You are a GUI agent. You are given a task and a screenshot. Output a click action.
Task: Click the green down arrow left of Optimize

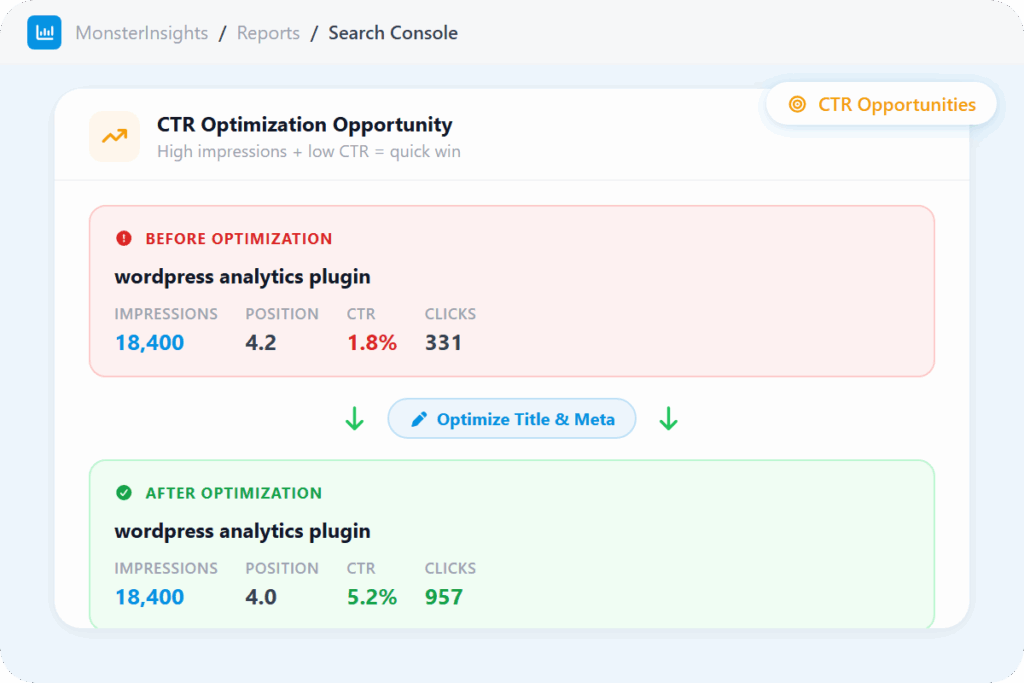(355, 420)
